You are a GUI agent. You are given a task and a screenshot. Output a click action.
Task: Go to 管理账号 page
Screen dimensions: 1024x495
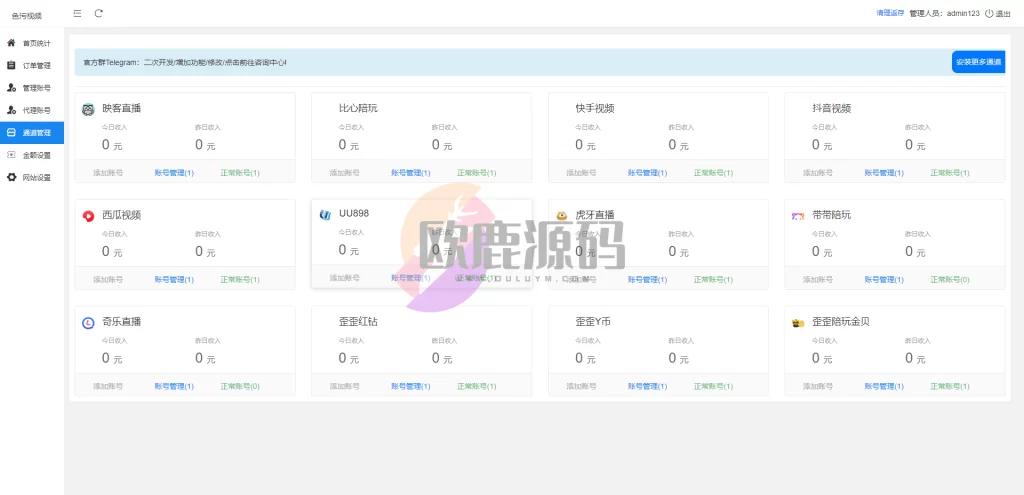pos(32,88)
